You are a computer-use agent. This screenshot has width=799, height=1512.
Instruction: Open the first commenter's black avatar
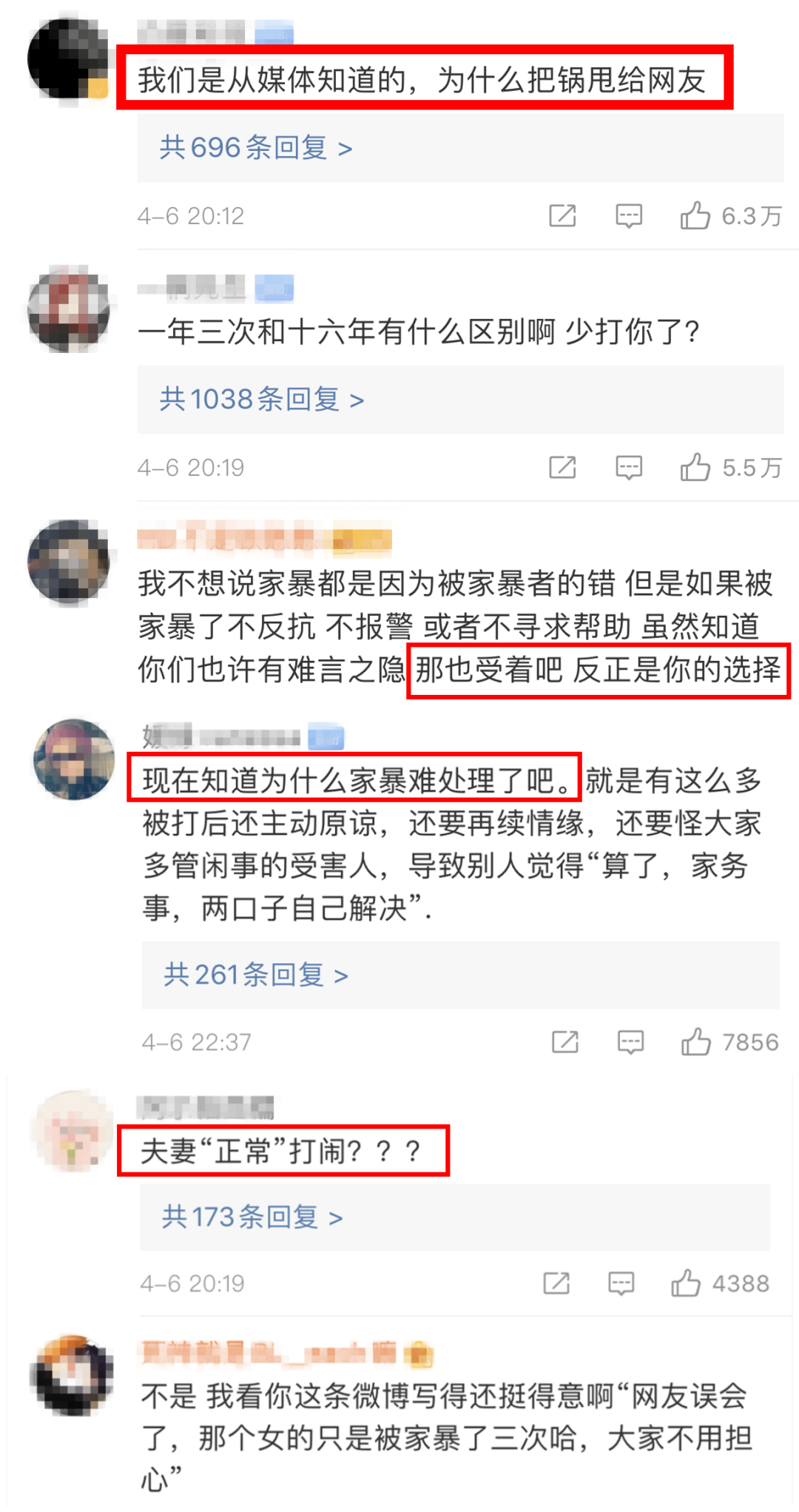pos(68,59)
